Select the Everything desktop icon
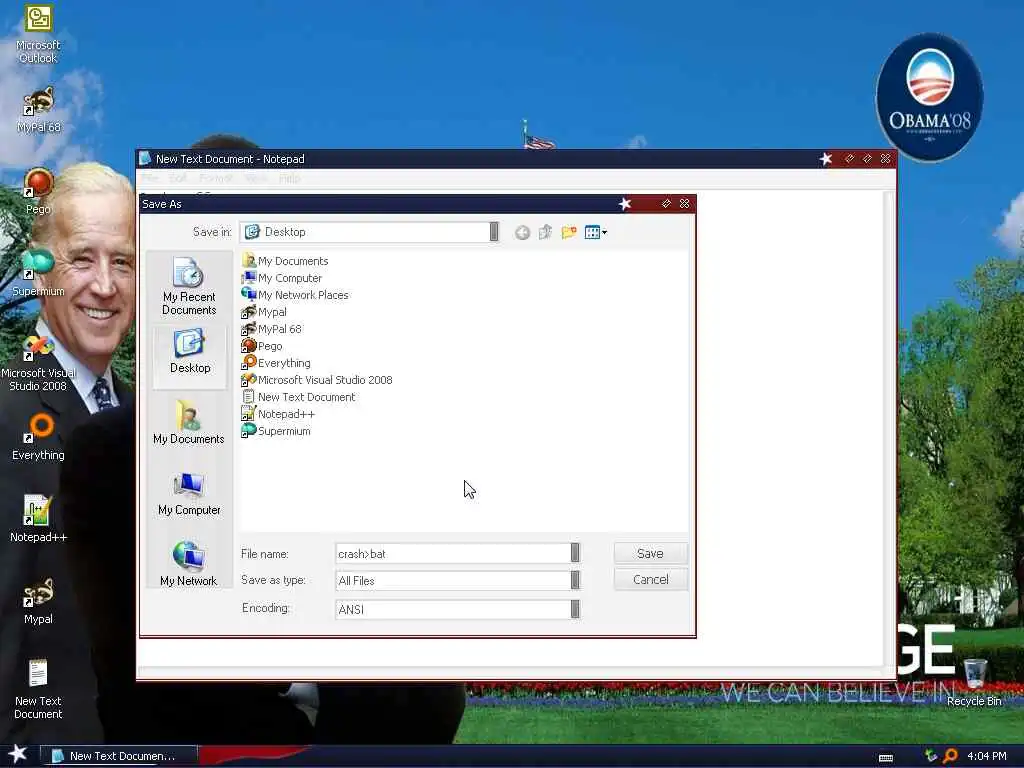The width and height of the screenshot is (1024, 768). click(38, 437)
